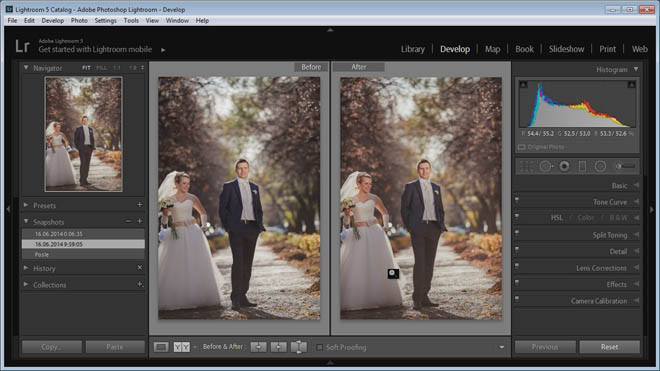Delete selected snapshot with minus icon

[x=128, y=221]
